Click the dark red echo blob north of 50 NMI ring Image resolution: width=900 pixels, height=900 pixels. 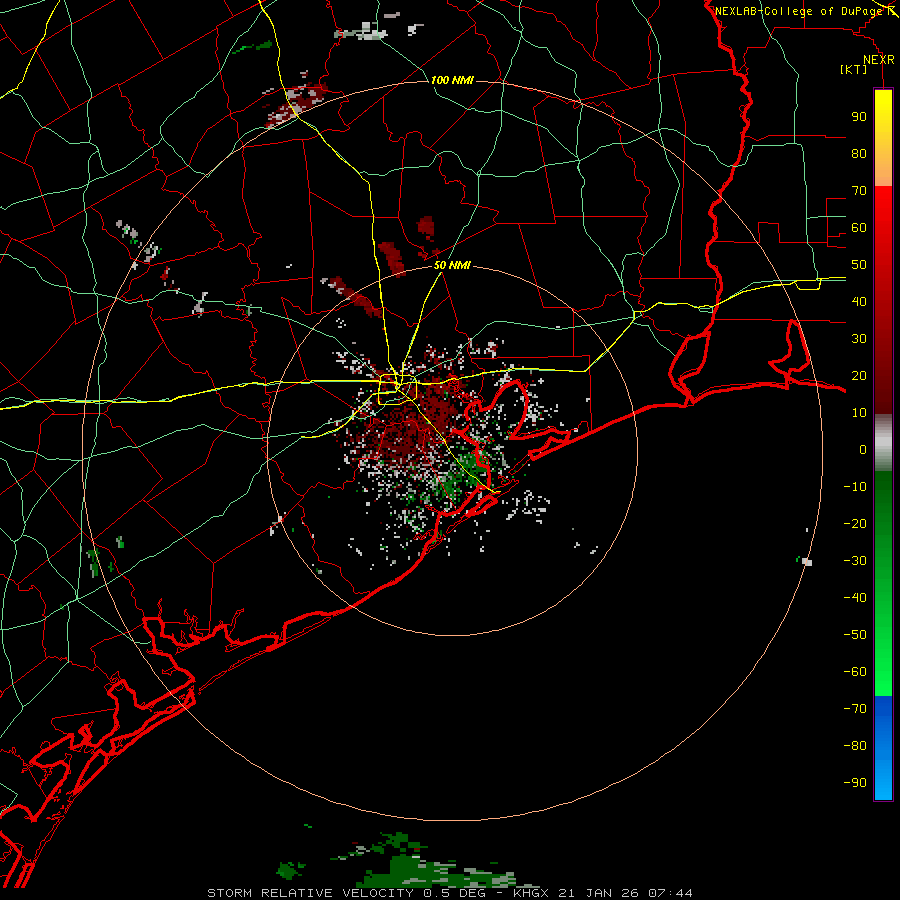click(426, 227)
